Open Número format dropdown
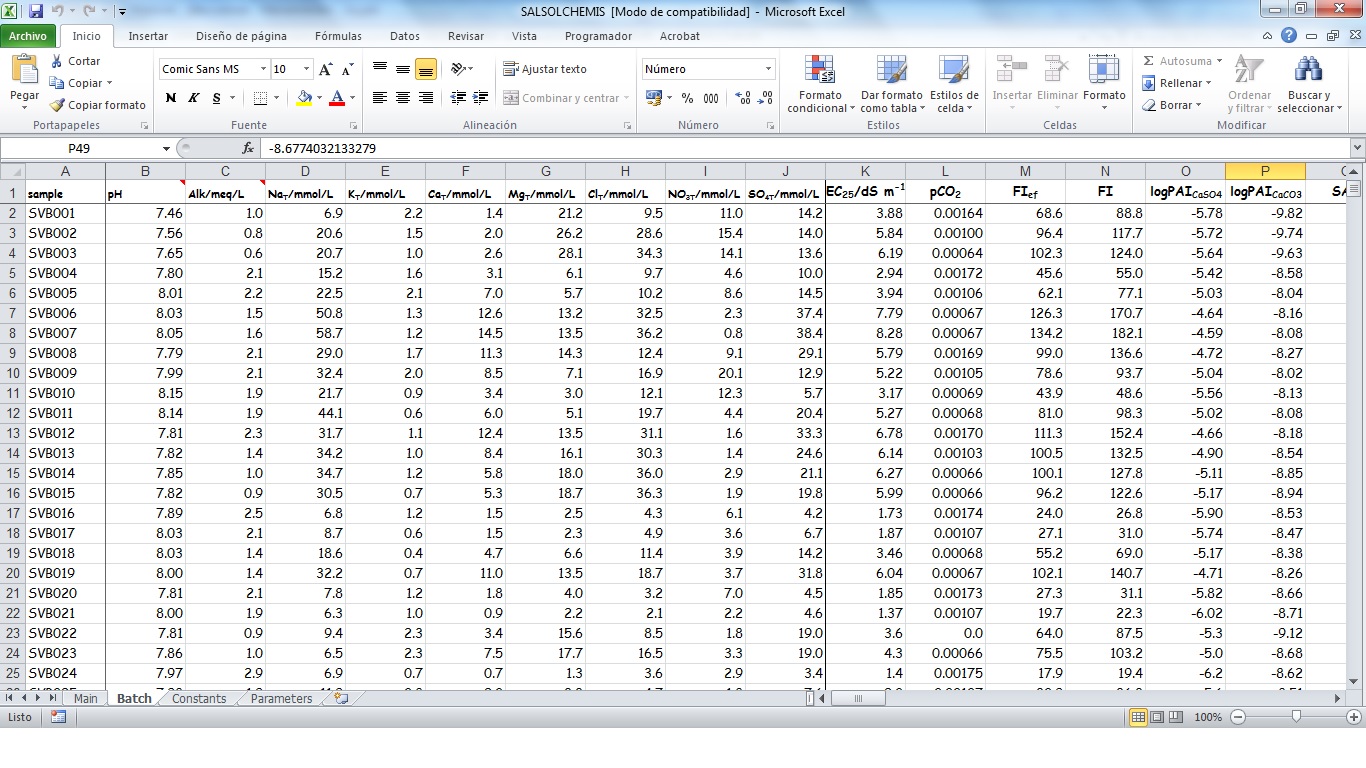This screenshot has width=1366, height=768. (x=768, y=69)
